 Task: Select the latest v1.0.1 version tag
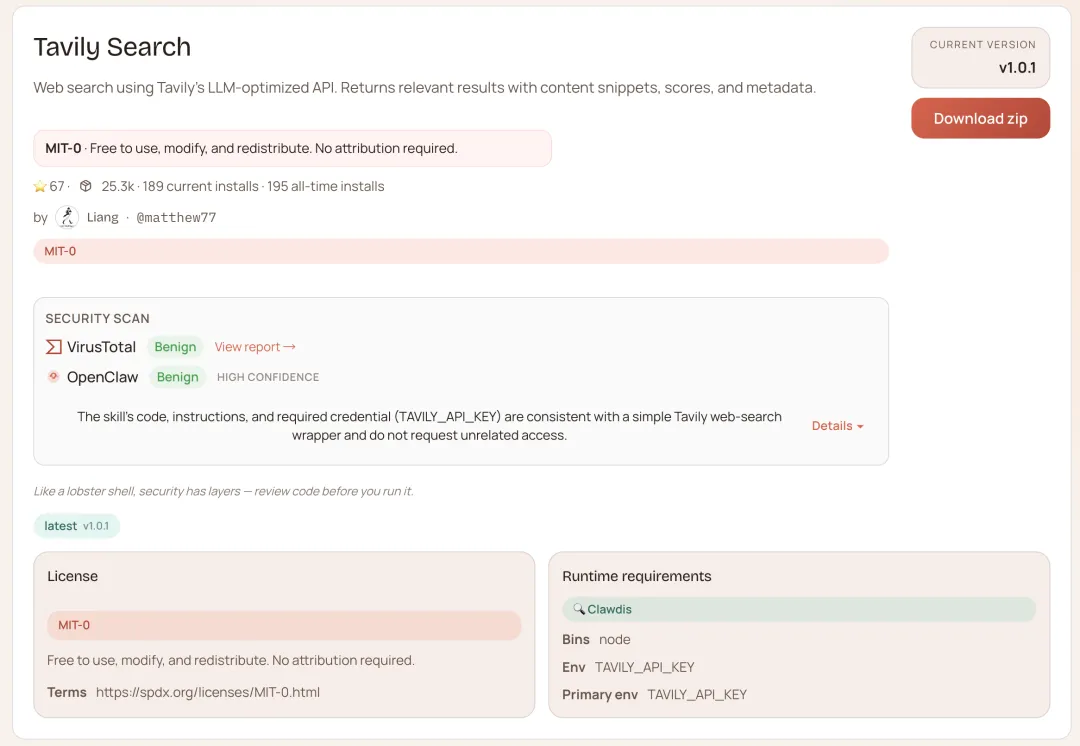pyautogui.click(x=76, y=526)
